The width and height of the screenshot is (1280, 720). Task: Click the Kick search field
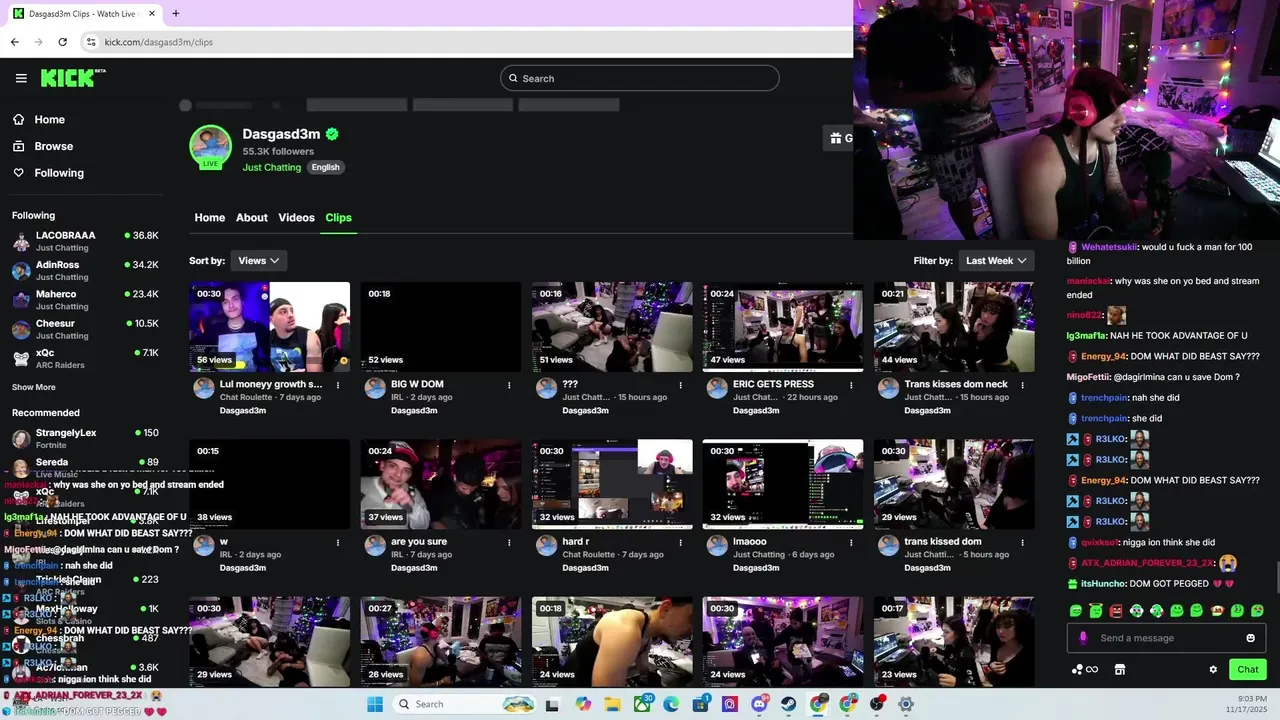[640, 78]
